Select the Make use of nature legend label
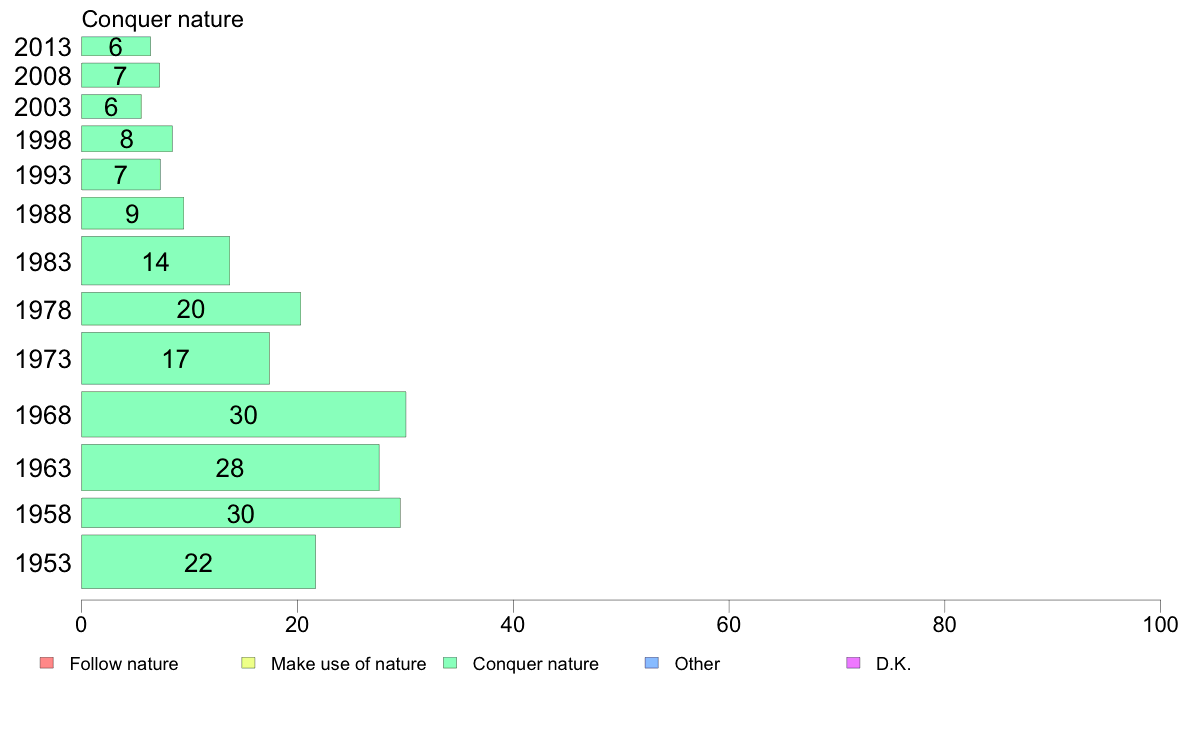The height and width of the screenshot is (736, 1188). click(x=349, y=664)
